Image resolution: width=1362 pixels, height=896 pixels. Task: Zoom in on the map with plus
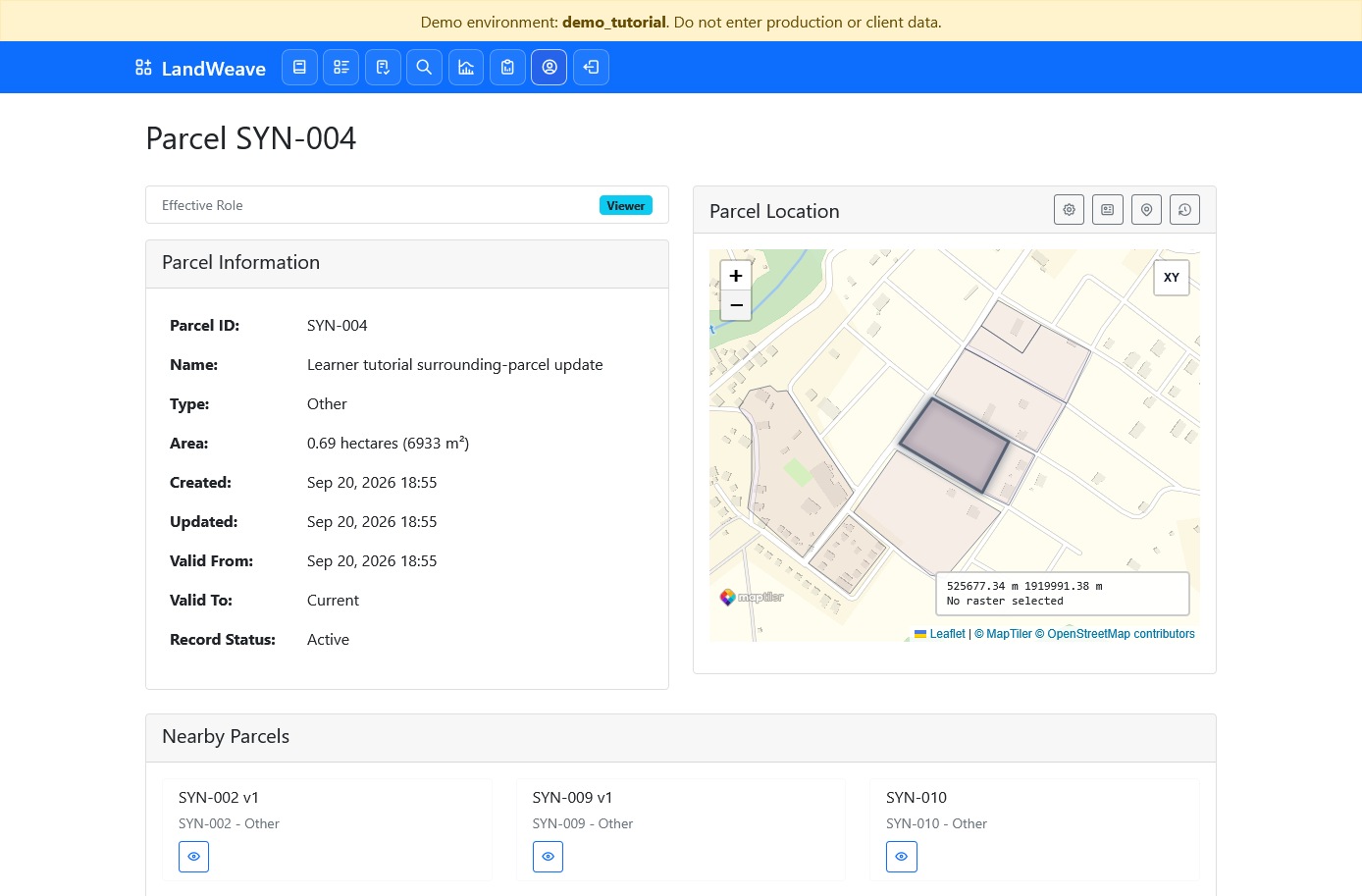pyautogui.click(x=736, y=276)
